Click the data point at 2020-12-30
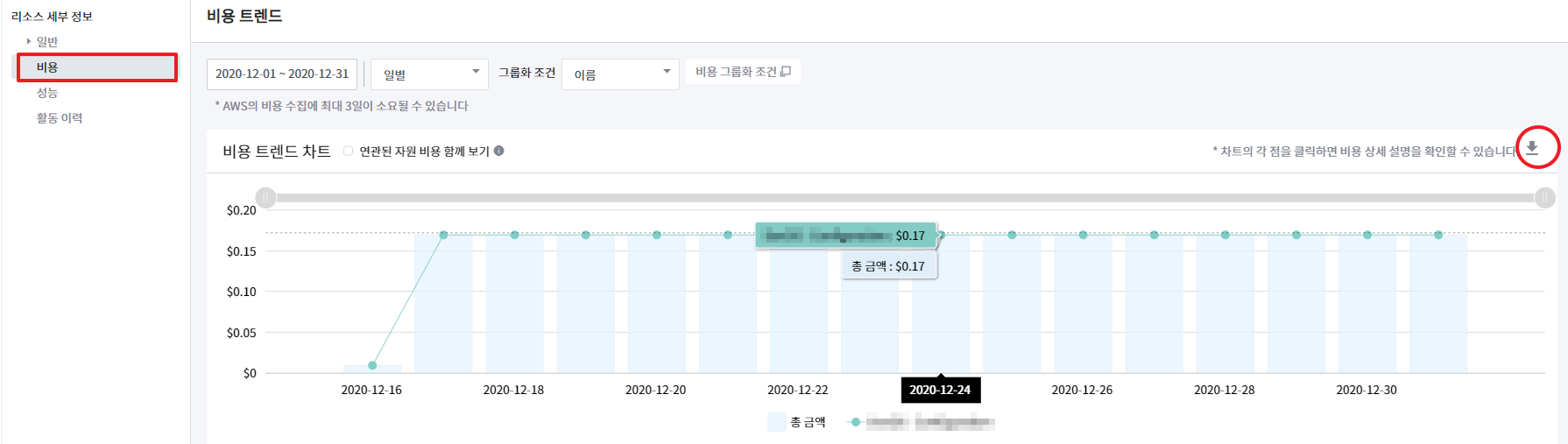The width and height of the screenshot is (1568, 444). 1367,235
